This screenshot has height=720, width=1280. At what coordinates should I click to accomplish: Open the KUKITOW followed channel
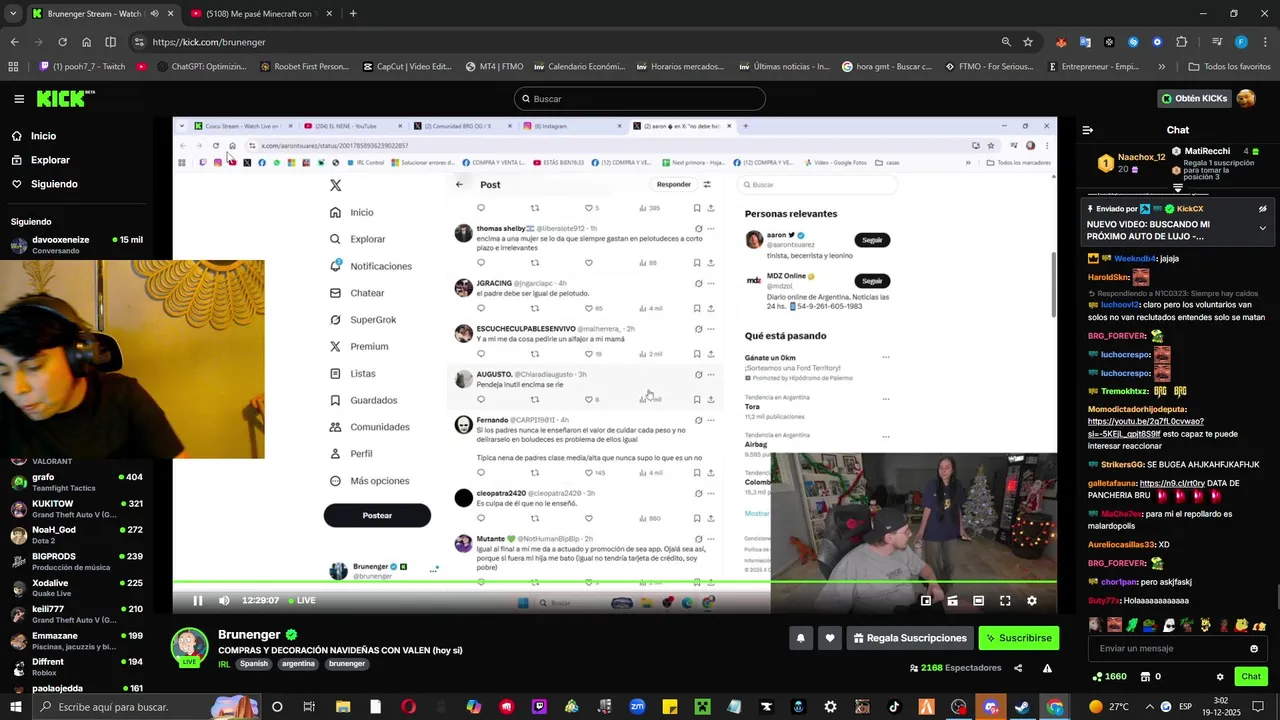point(76,509)
